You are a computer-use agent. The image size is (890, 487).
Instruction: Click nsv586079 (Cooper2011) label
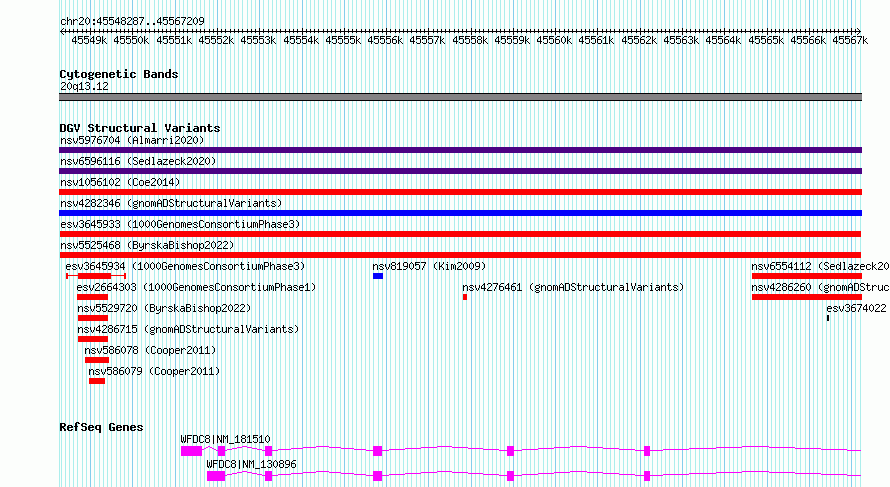tap(154, 371)
